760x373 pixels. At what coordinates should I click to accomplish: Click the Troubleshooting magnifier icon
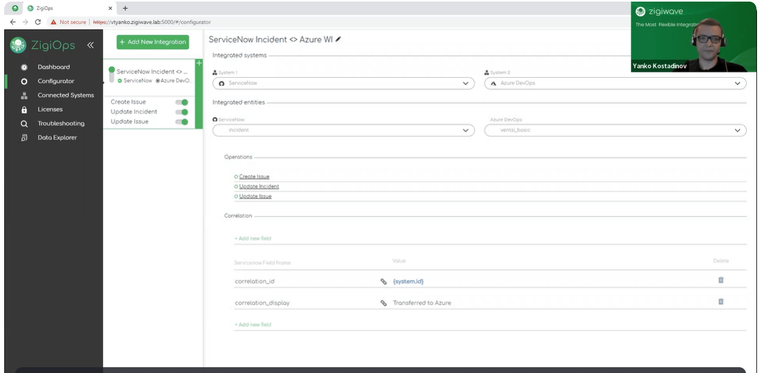(x=24, y=124)
